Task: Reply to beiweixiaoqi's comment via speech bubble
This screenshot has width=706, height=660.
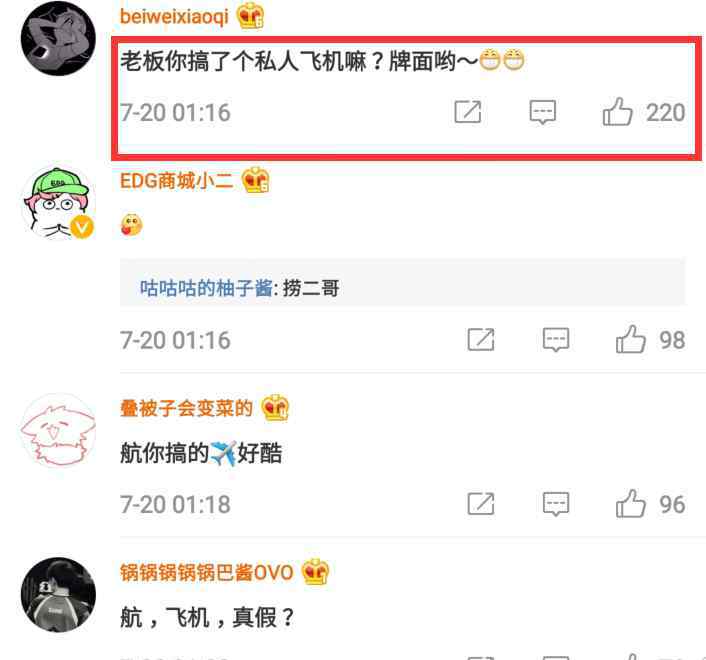Action: tap(543, 112)
